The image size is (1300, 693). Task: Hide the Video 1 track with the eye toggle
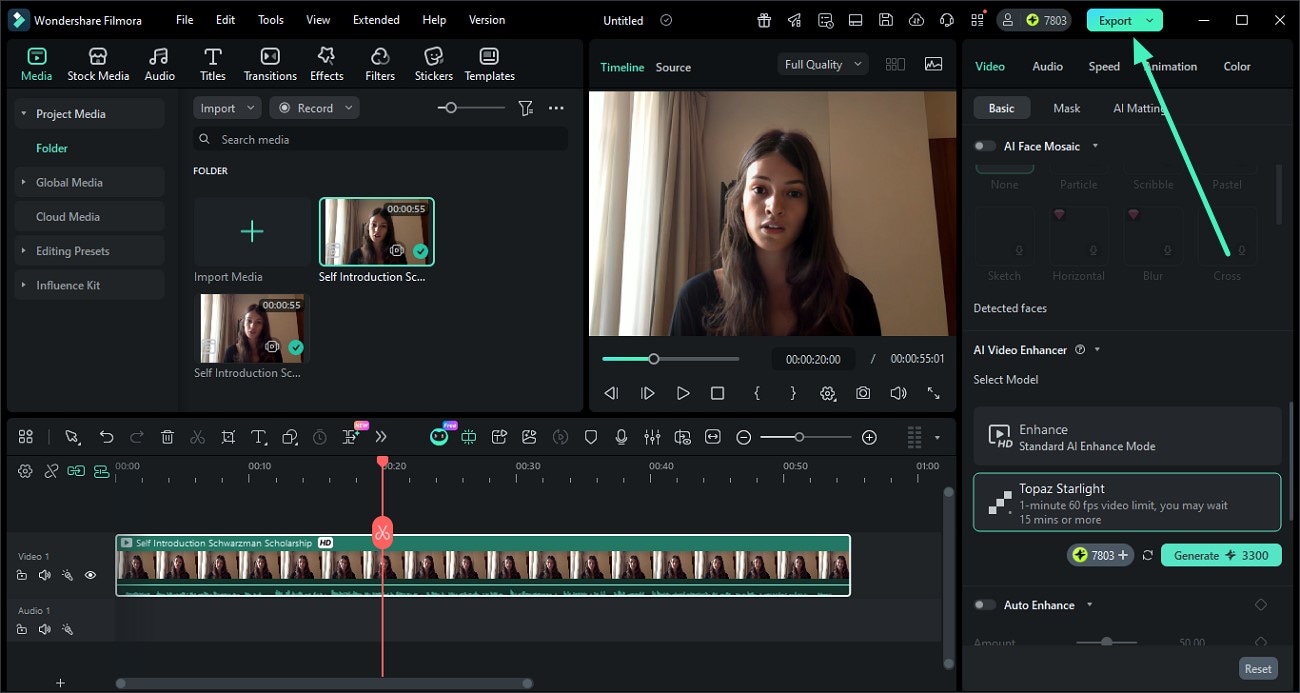tap(90, 575)
